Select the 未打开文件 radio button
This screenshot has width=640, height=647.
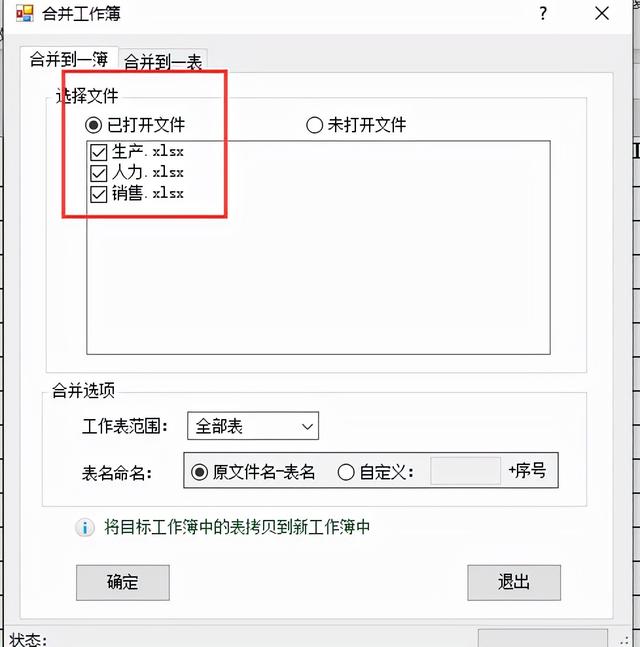[x=314, y=125]
